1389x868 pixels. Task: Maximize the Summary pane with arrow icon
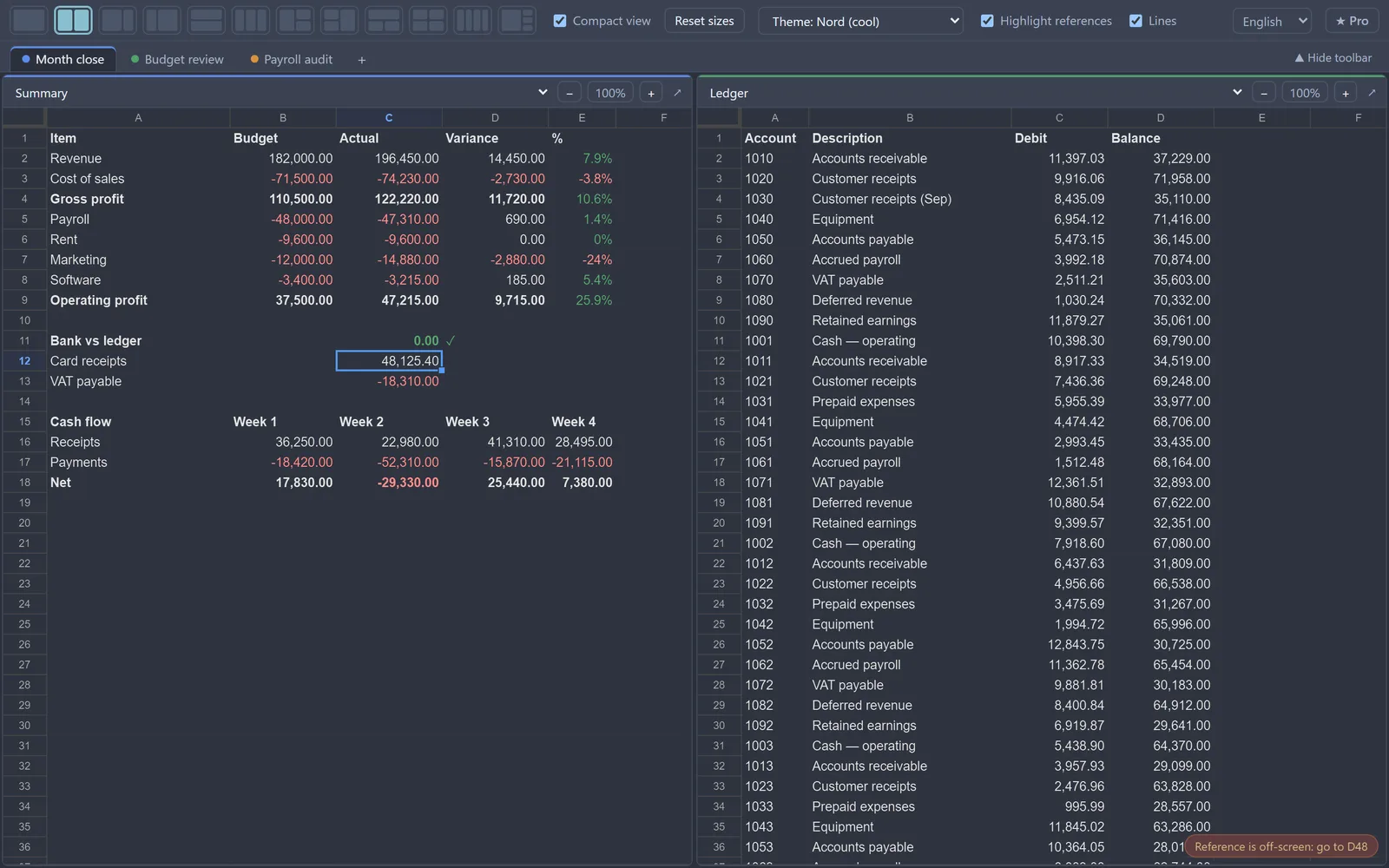[677, 93]
